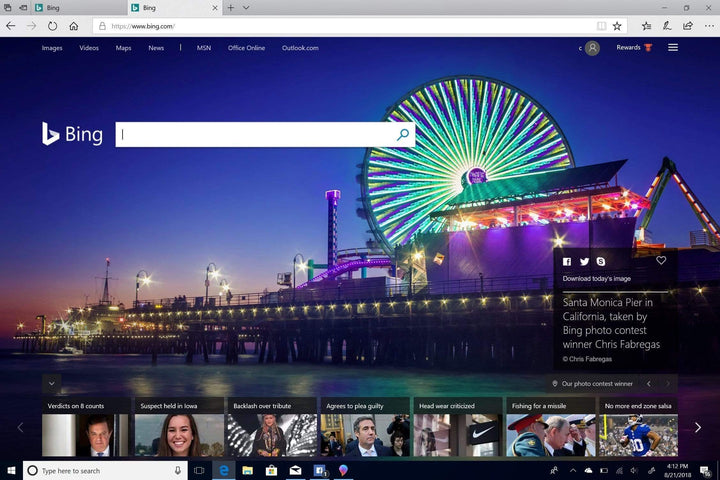Open tab actions dropdown chevron in tab bar
Image resolution: width=720 pixels, height=480 pixels.
pyautogui.click(x=247, y=7)
